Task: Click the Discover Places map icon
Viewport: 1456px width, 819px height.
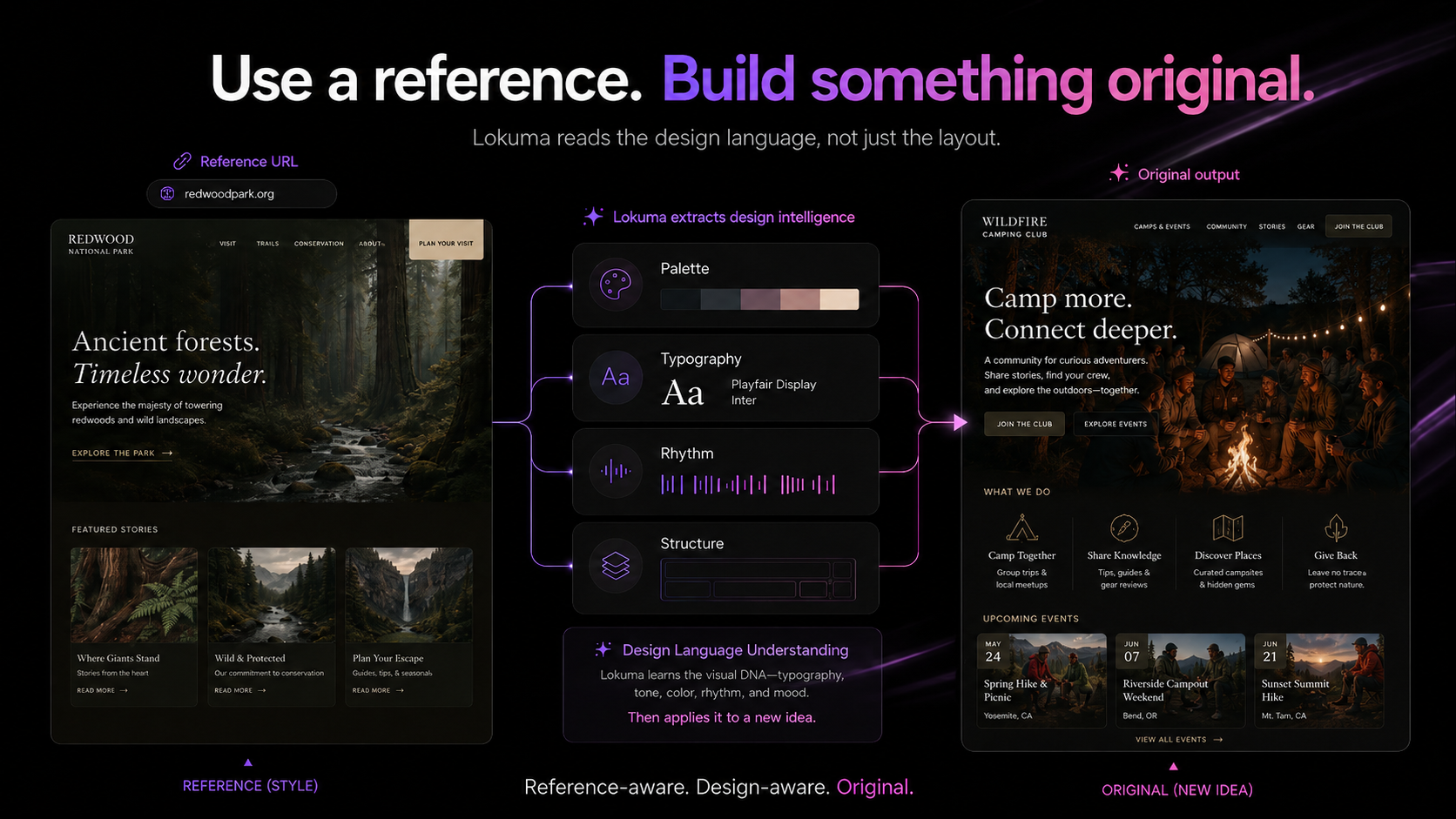Action: coord(1228,527)
